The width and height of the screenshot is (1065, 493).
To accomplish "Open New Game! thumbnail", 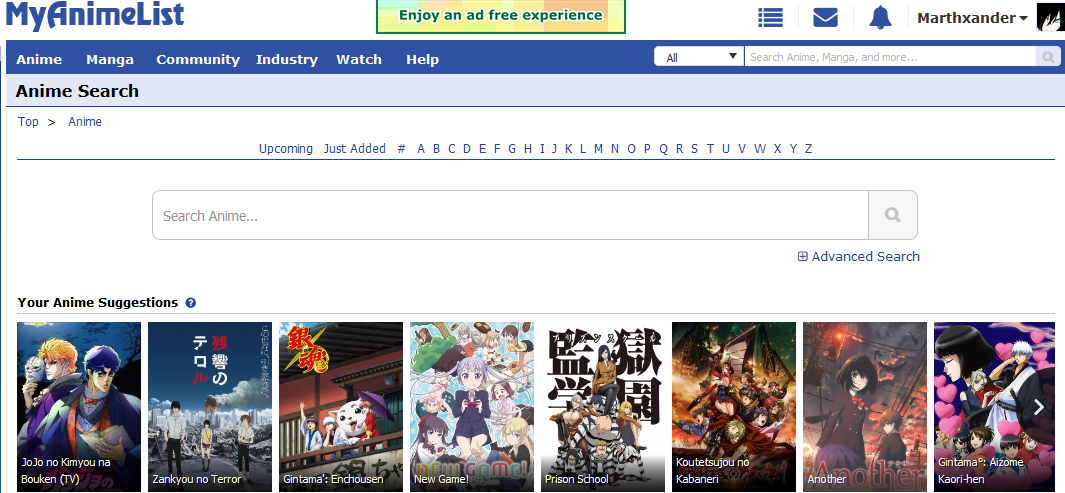I will [472, 407].
